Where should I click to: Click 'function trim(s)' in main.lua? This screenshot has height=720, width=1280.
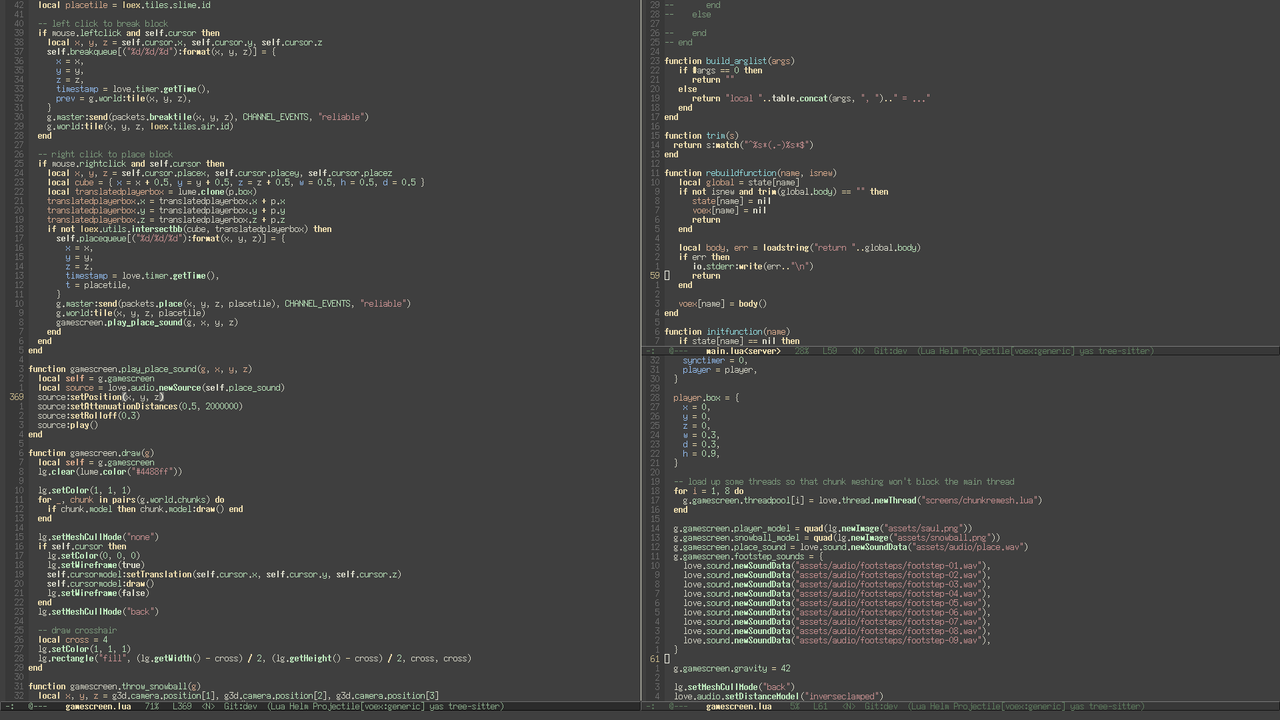point(702,135)
